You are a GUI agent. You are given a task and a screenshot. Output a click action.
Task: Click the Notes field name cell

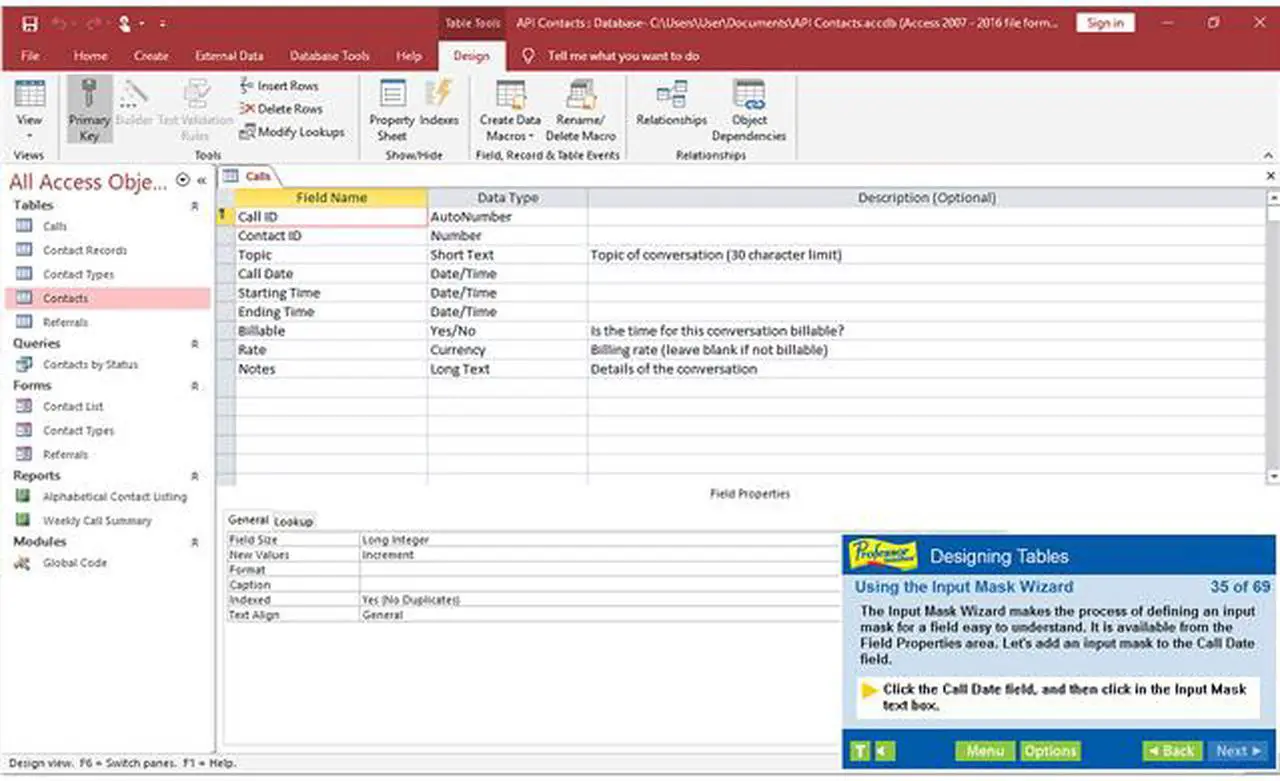click(330, 369)
